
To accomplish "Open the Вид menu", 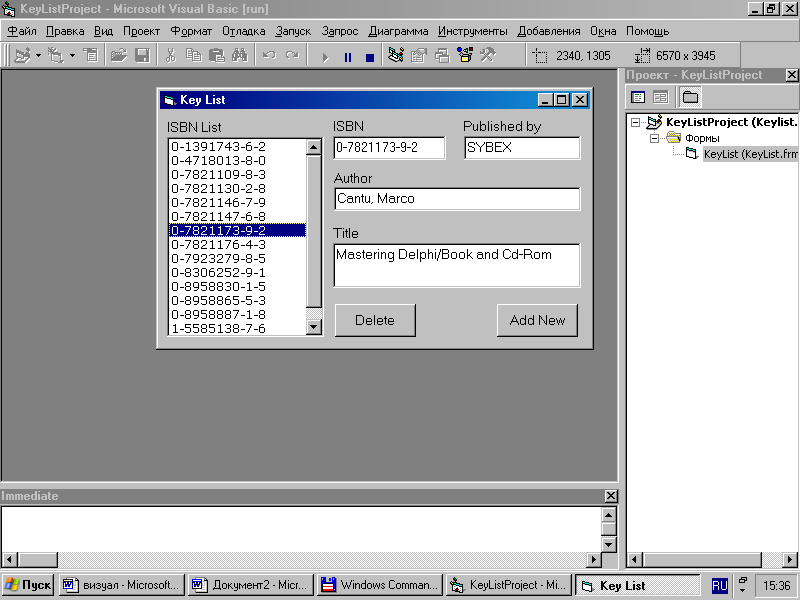I will 104,31.
